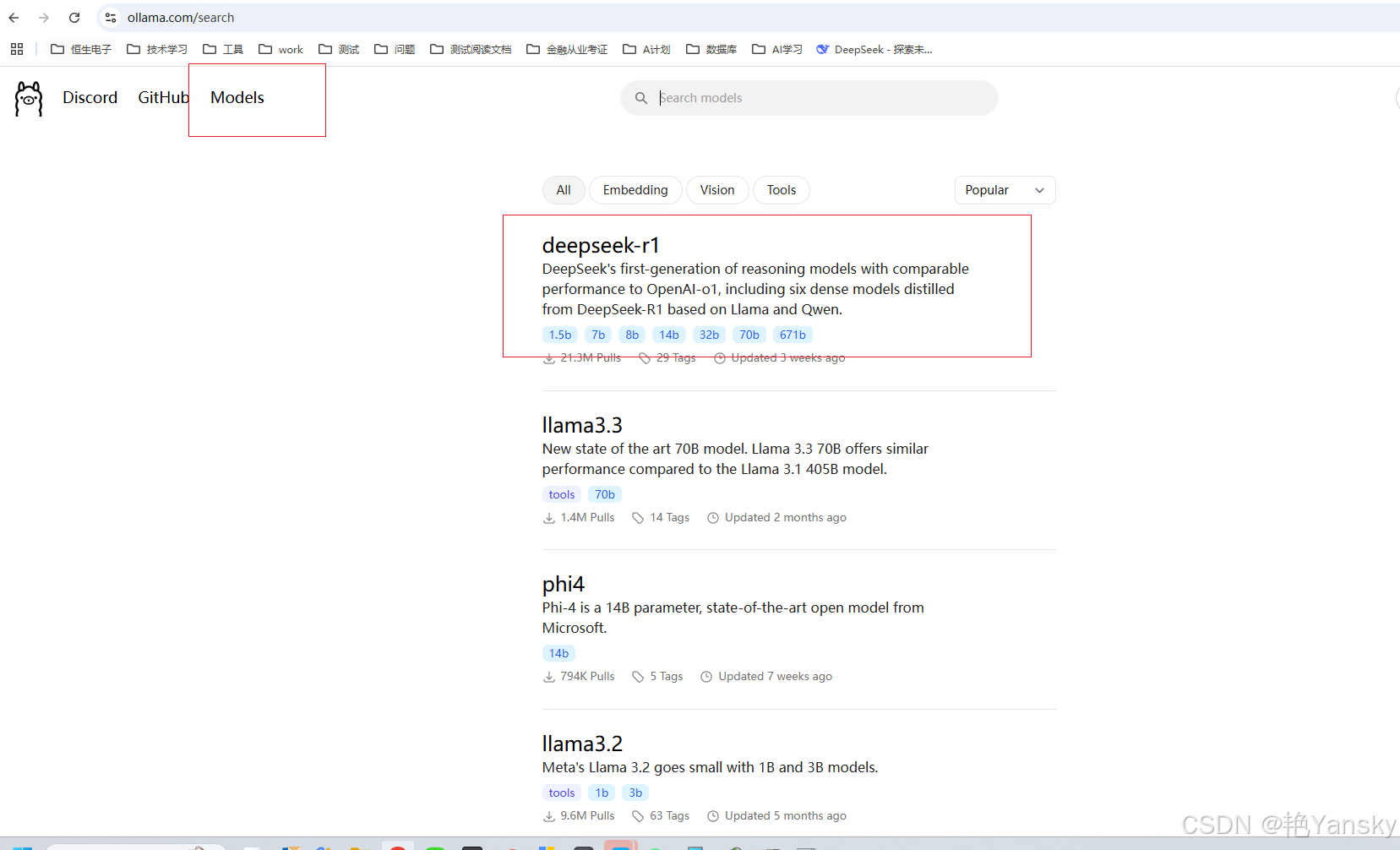Click the Ollama llama logo
The height and width of the screenshot is (850, 1400).
tap(29, 99)
